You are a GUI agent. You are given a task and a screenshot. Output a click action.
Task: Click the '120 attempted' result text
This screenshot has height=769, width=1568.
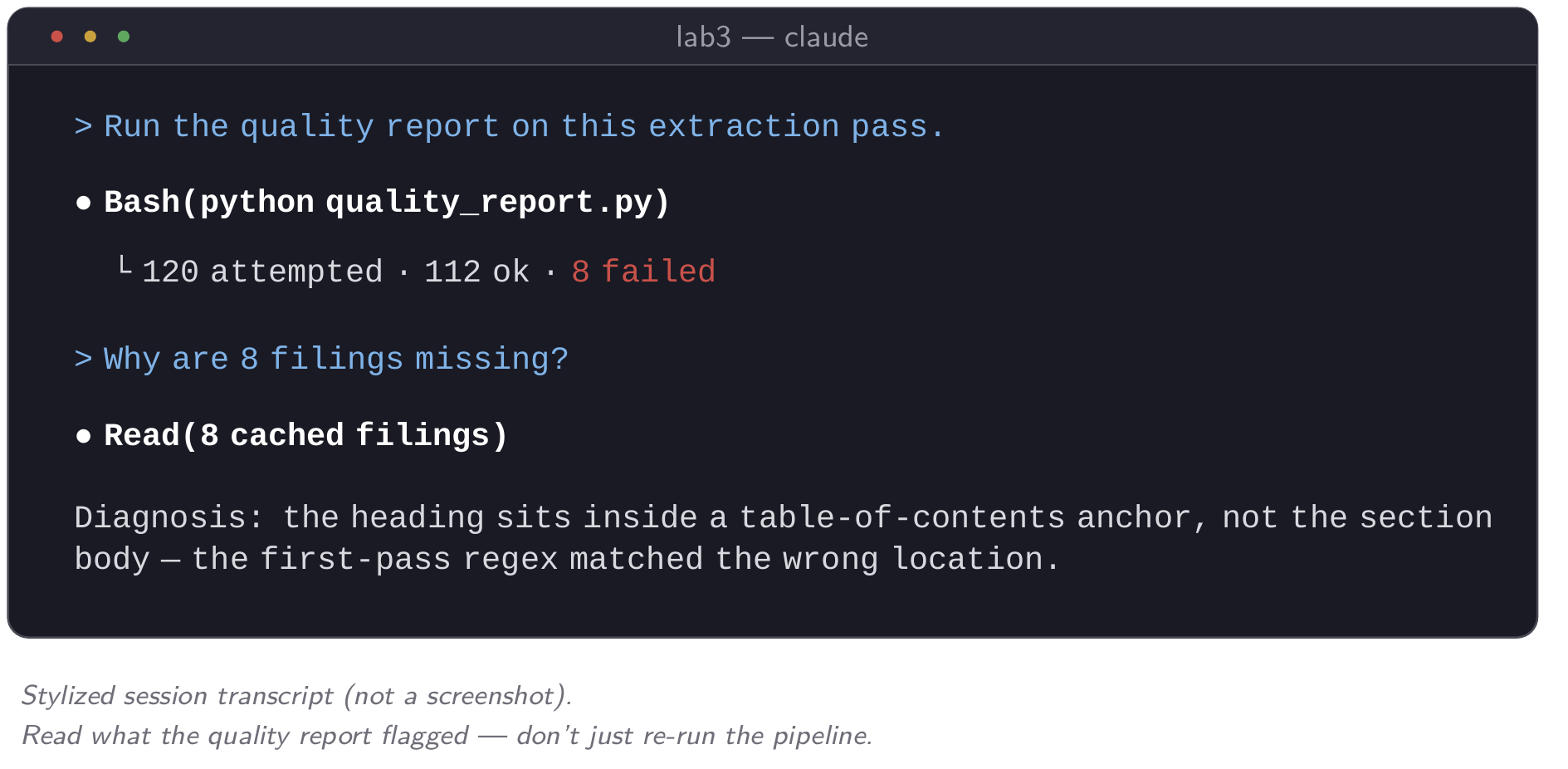[x=262, y=272]
